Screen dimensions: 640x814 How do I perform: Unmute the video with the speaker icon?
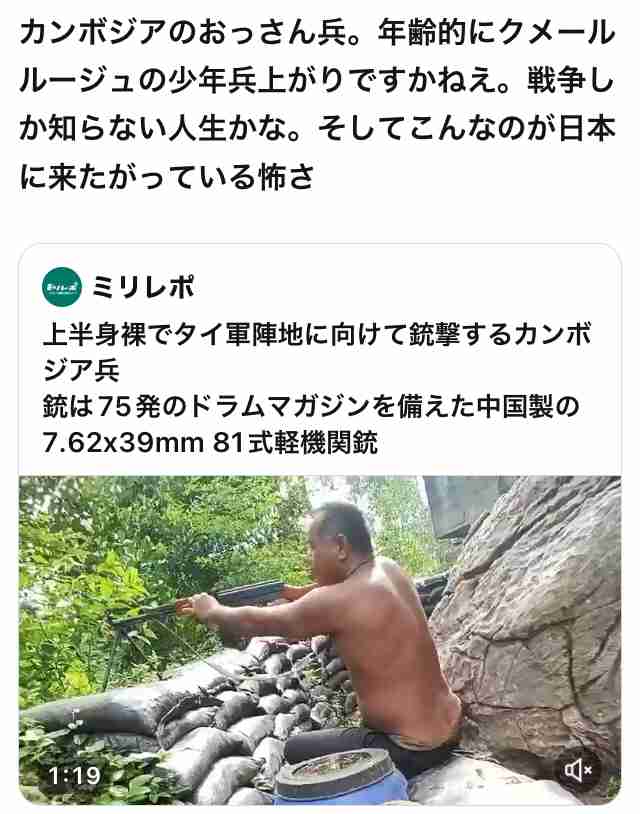pyautogui.click(x=579, y=769)
